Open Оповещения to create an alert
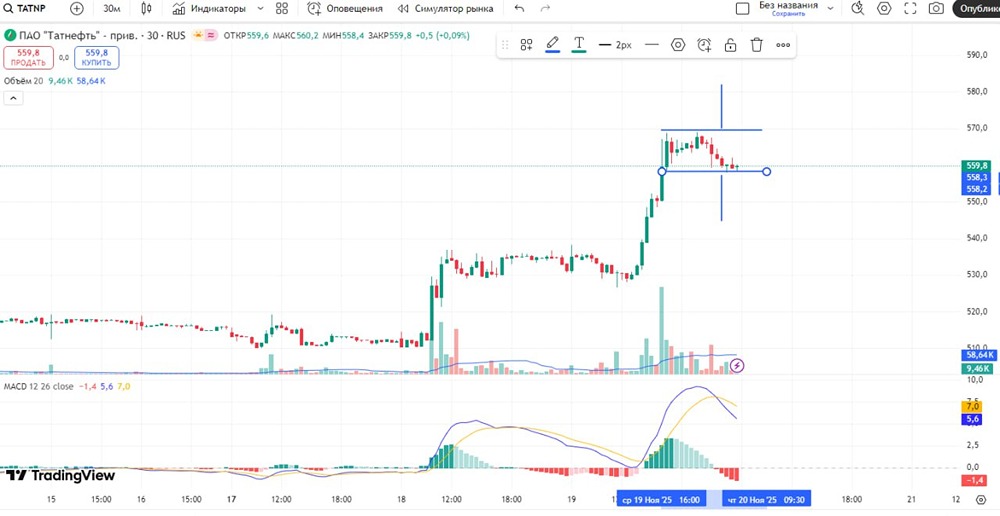This screenshot has width=1000, height=516. pos(345,8)
